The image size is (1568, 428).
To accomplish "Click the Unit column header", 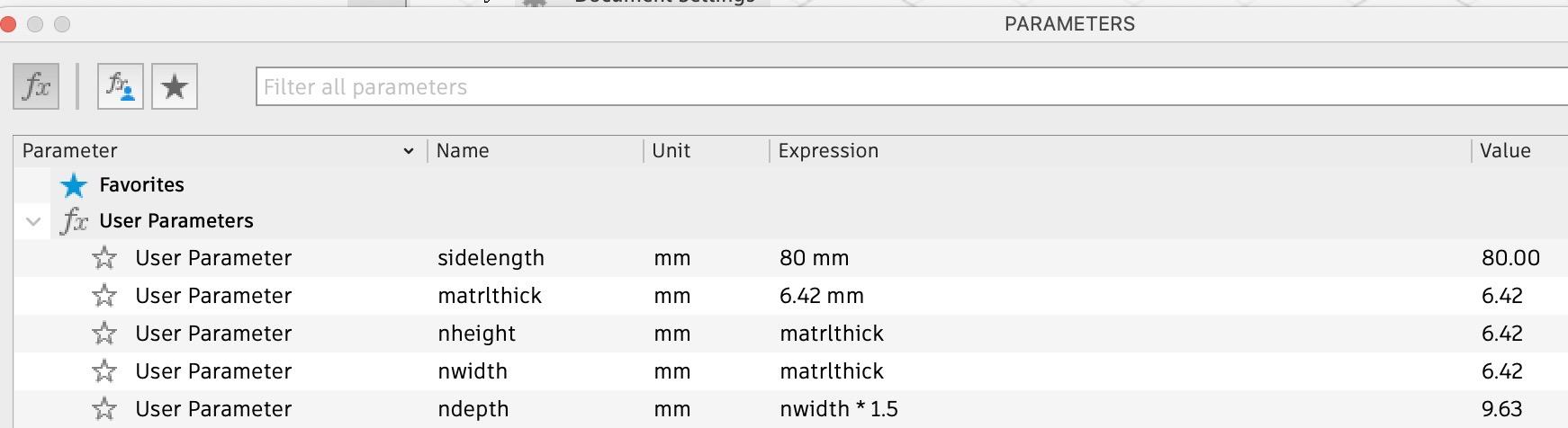I will click(x=671, y=151).
